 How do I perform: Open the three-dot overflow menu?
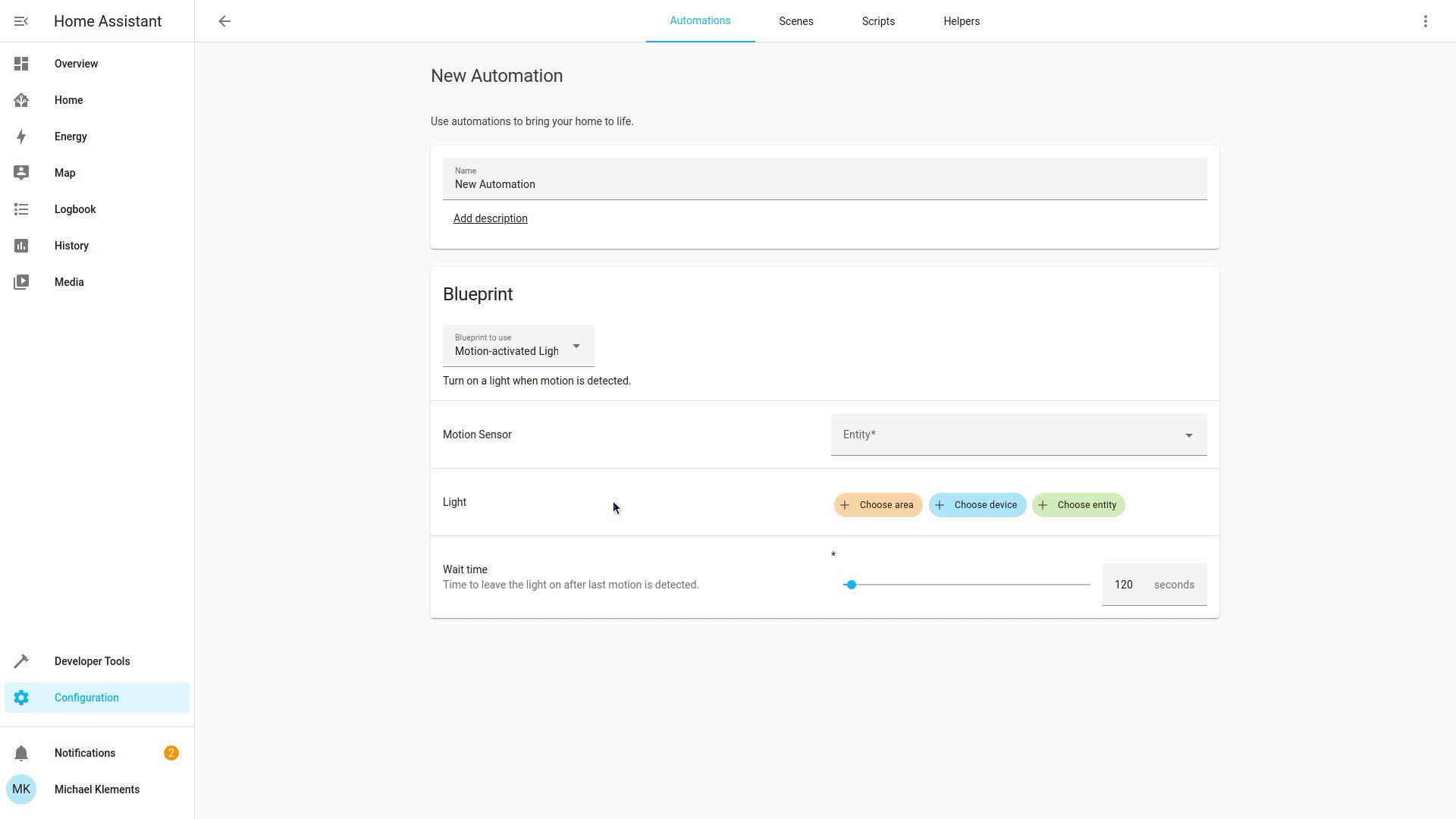click(1425, 21)
